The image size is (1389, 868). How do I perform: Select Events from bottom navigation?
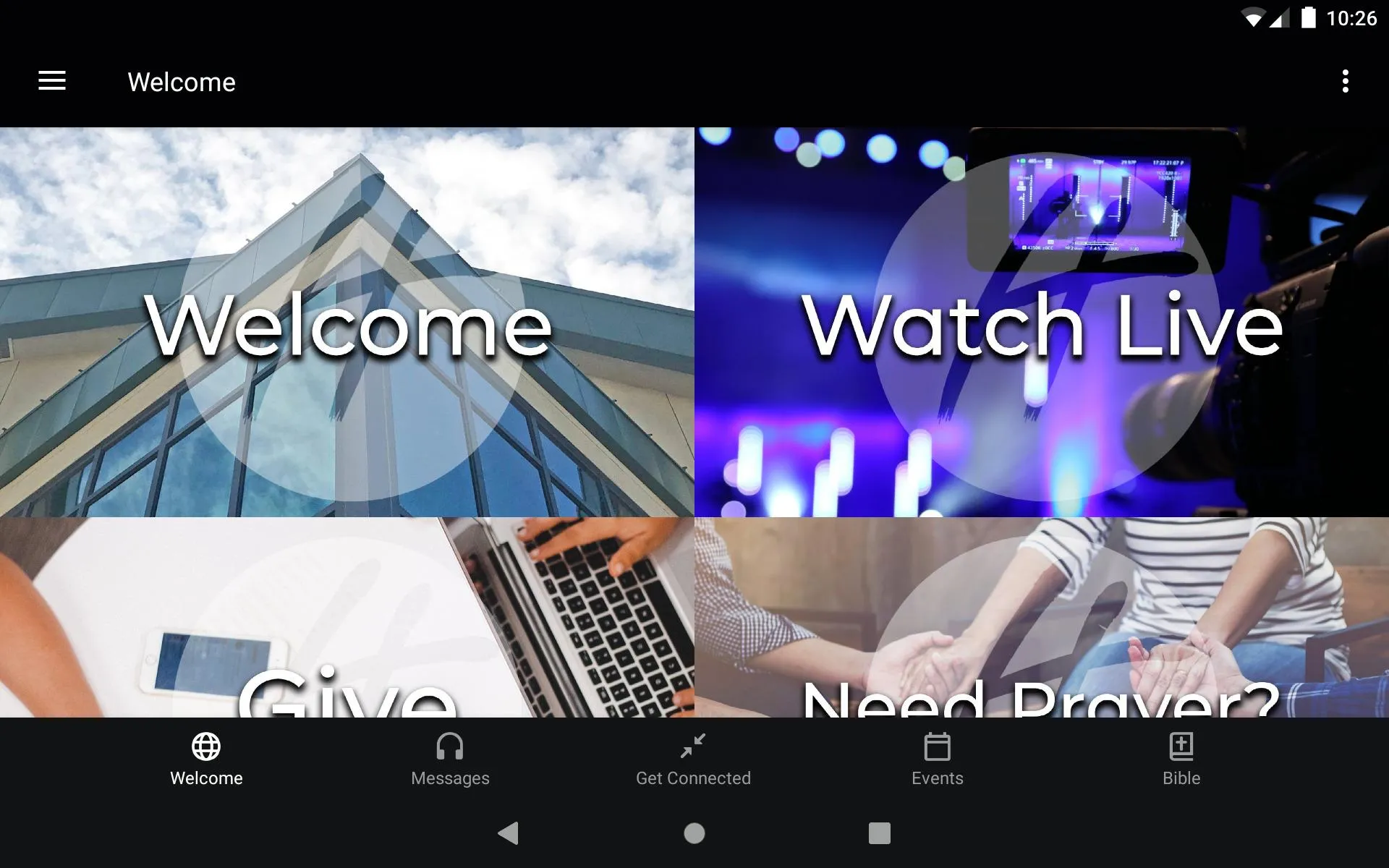pyautogui.click(x=937, y=758)
